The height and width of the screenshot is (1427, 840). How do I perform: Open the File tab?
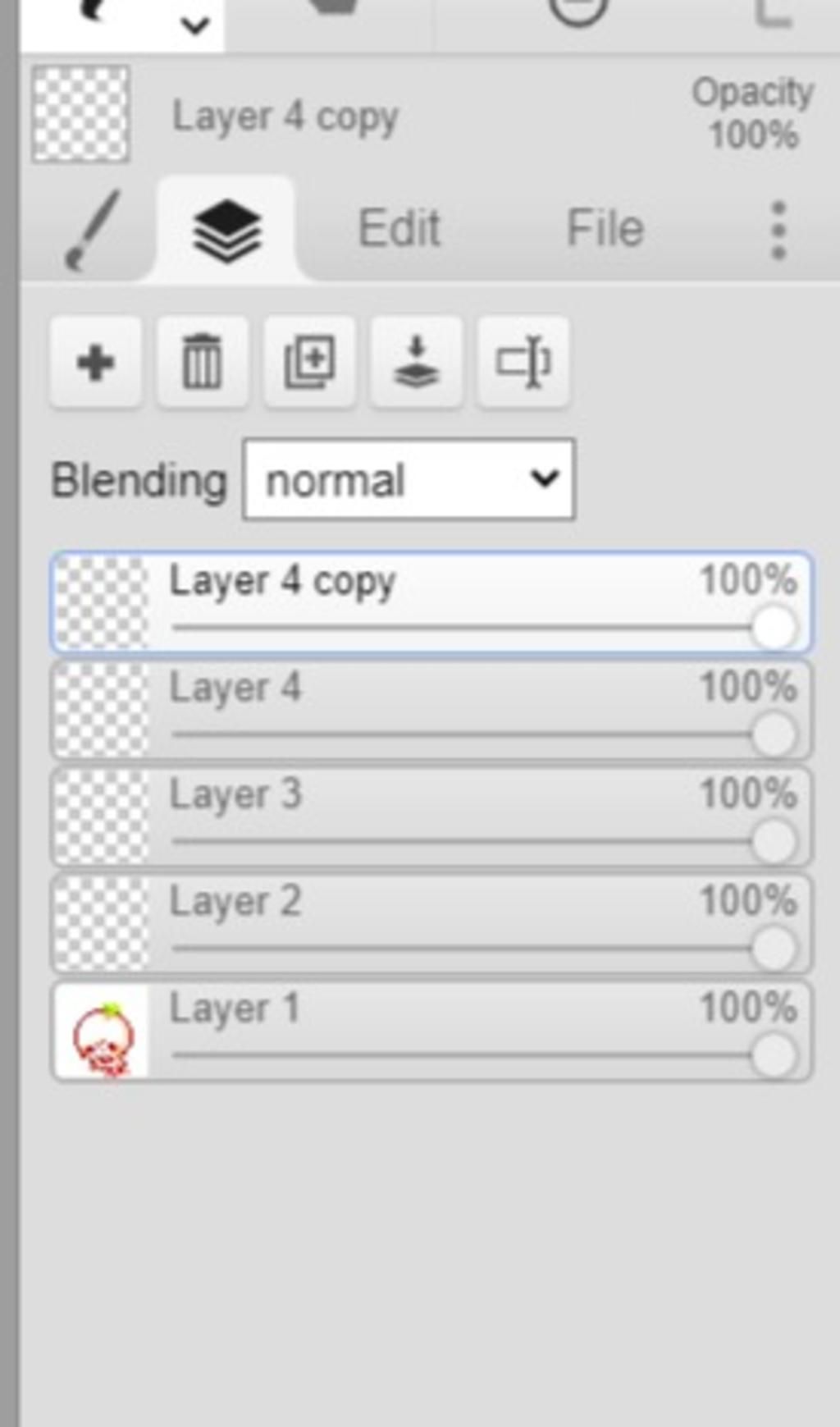[605, 228]
